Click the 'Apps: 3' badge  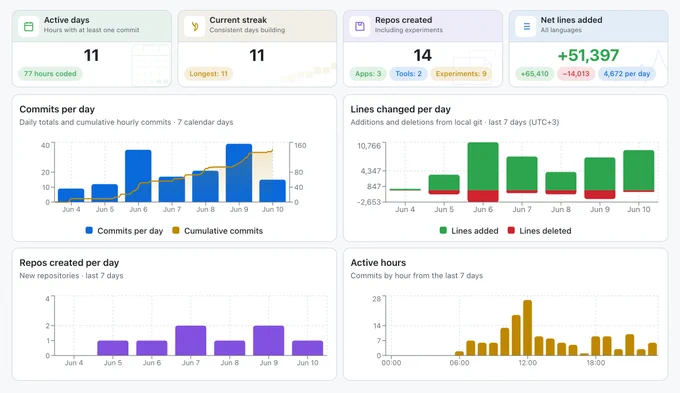368,74
